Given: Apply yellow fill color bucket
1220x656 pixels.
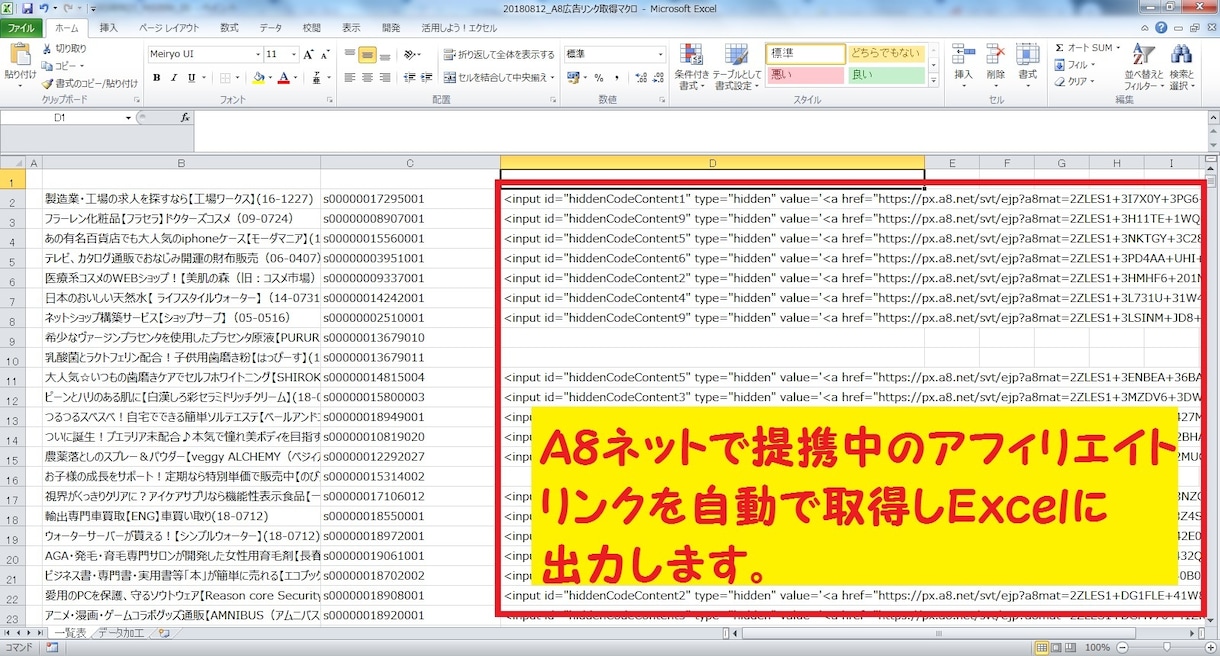Looking at the screenshot, I should (258, 78).
